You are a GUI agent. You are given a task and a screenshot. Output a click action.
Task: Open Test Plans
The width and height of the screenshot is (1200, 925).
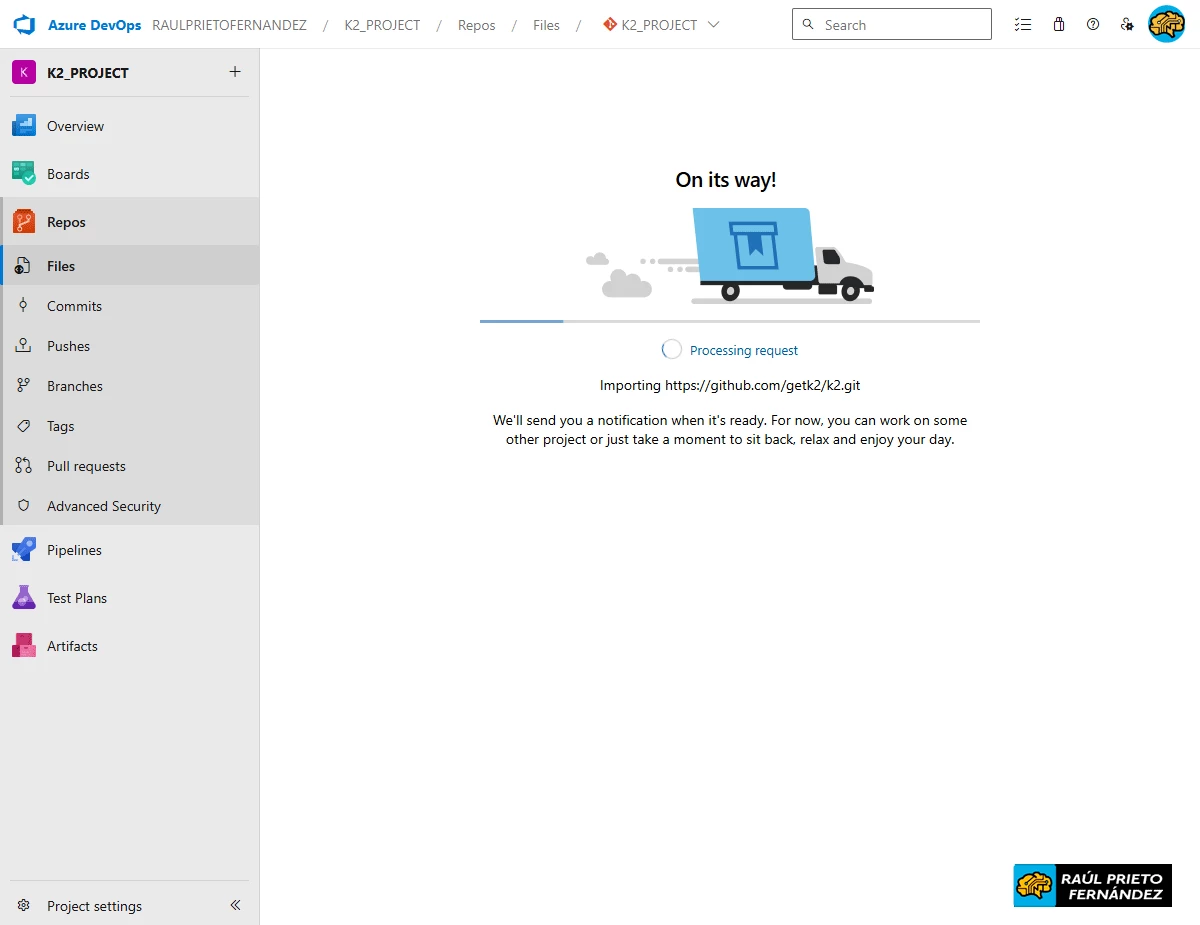77,597
